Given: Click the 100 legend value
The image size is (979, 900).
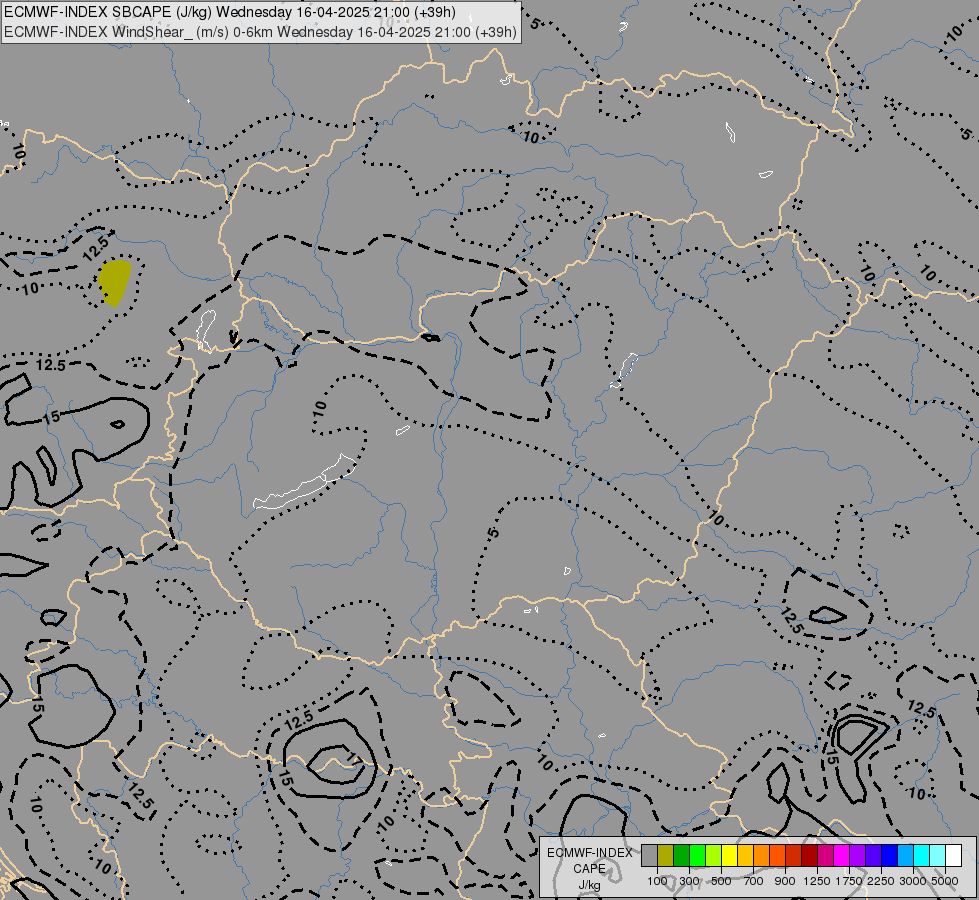Looking at the screenshot, I should (x=657, y=881).
